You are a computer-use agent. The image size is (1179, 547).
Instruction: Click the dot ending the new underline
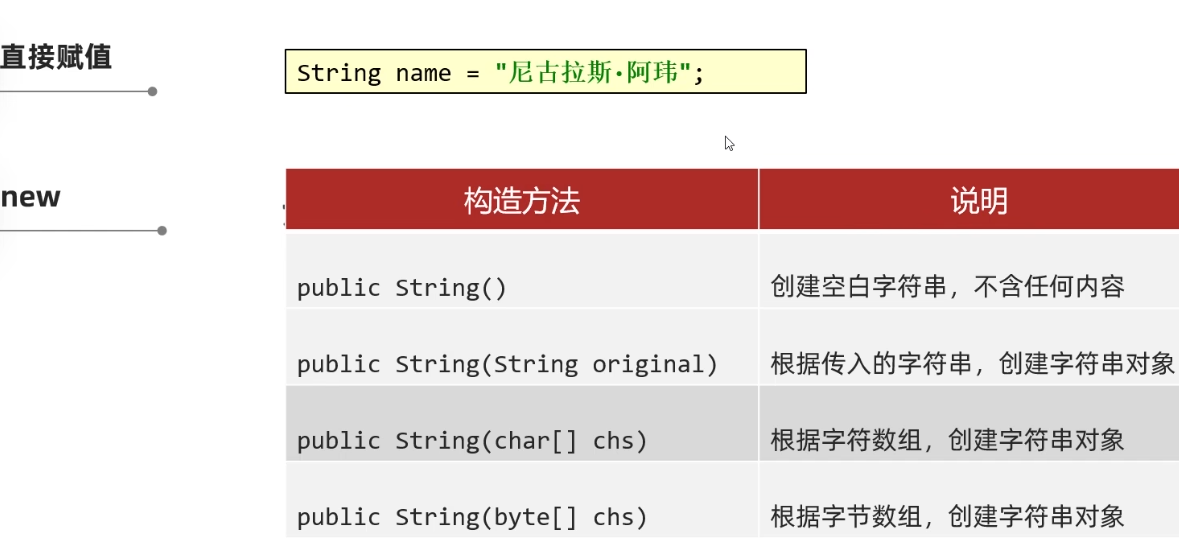coord(162,231)
